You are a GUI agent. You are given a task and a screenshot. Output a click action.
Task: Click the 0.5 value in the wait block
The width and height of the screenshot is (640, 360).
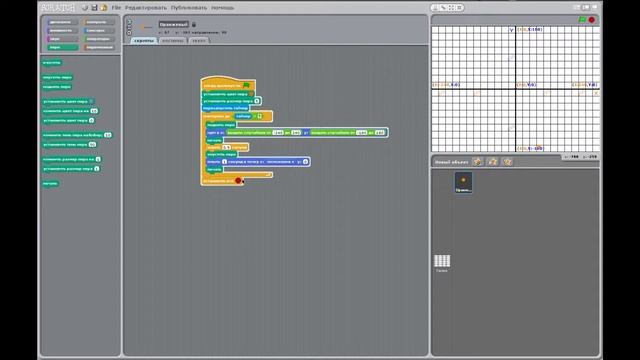point(226,147)
